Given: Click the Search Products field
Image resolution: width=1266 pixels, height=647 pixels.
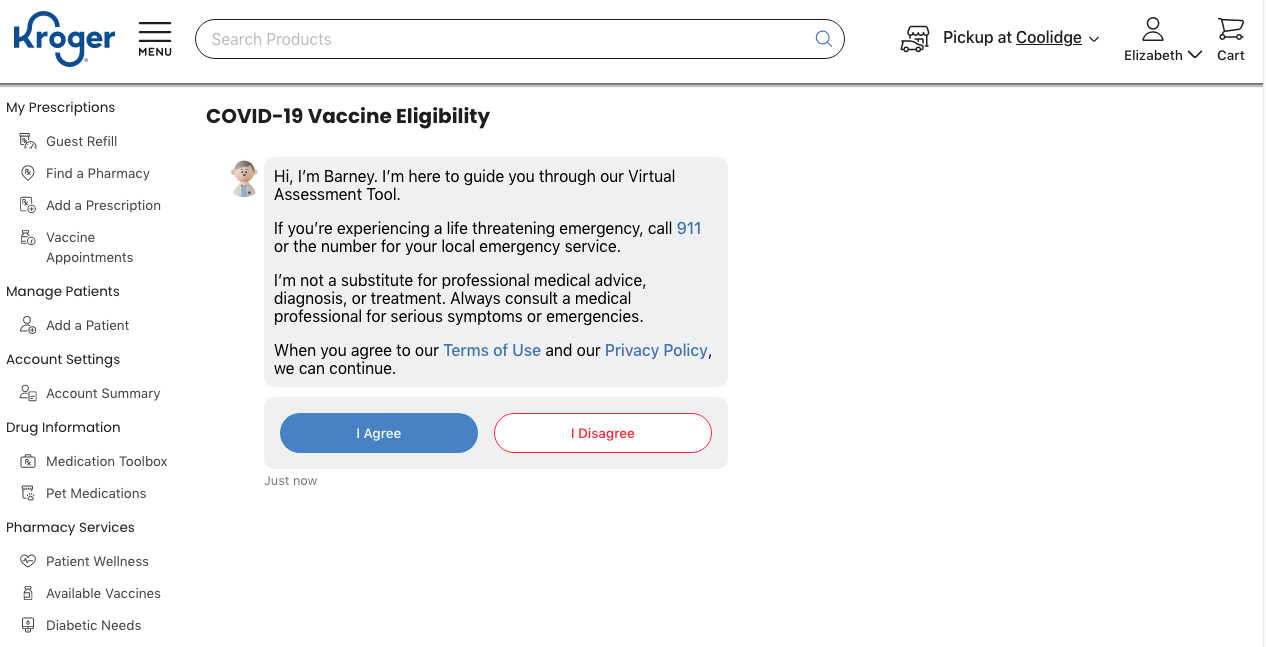Looking at the screenshot, I should coord(519,39).
